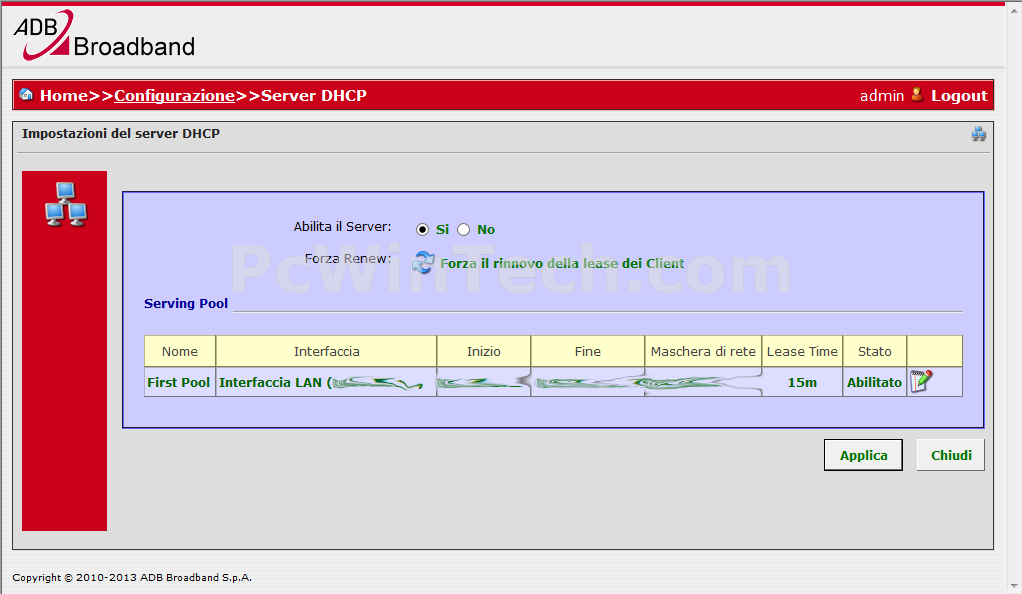Click the Fine column header
This screenshot has width=1022, height=594.
pyautogui.click(x=587, y=351)
